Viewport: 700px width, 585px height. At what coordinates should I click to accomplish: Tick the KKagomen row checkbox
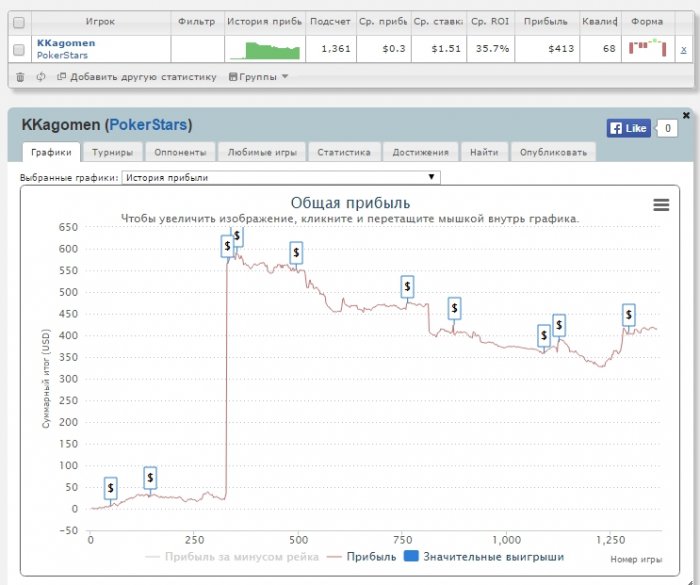pos(19,50)
